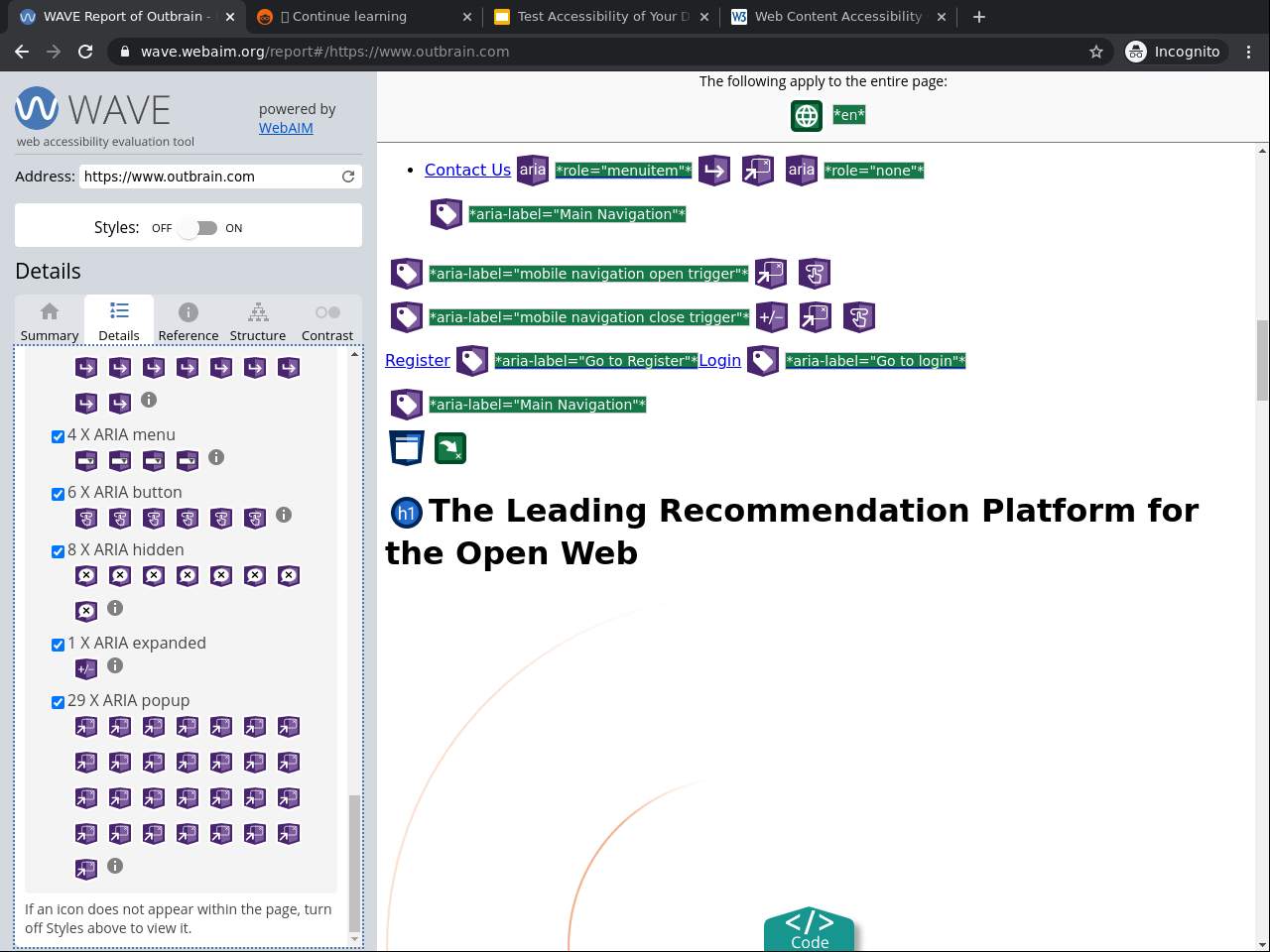The image size is (1270, 952).
Task: Switch to the Summary tab
Action: [x=50, y=321]
